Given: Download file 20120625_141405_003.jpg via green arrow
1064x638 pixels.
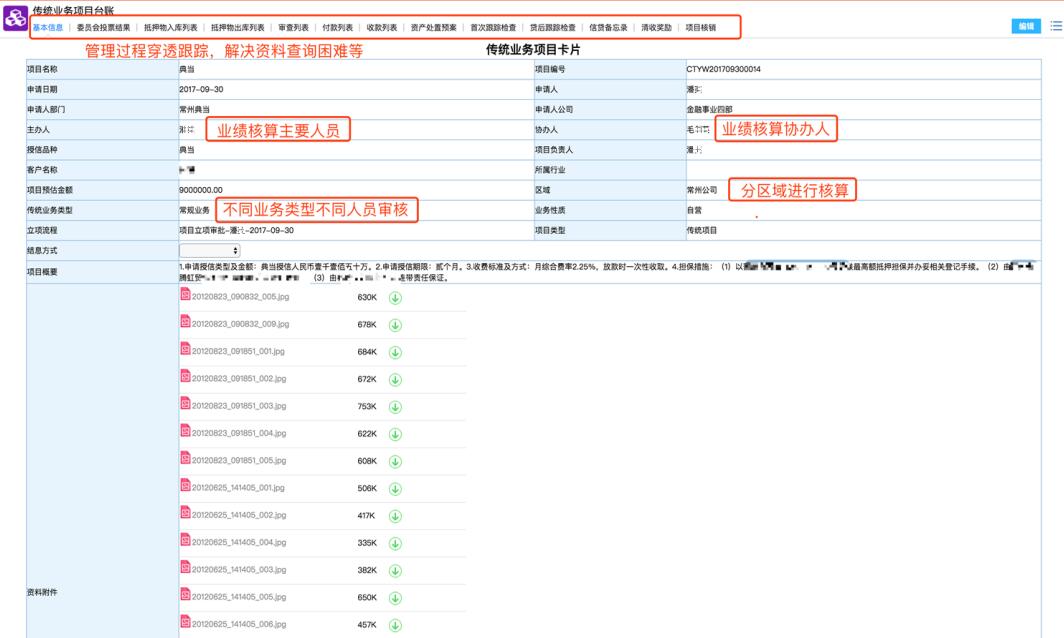Looking at the screenshot, I should (395, 571).
